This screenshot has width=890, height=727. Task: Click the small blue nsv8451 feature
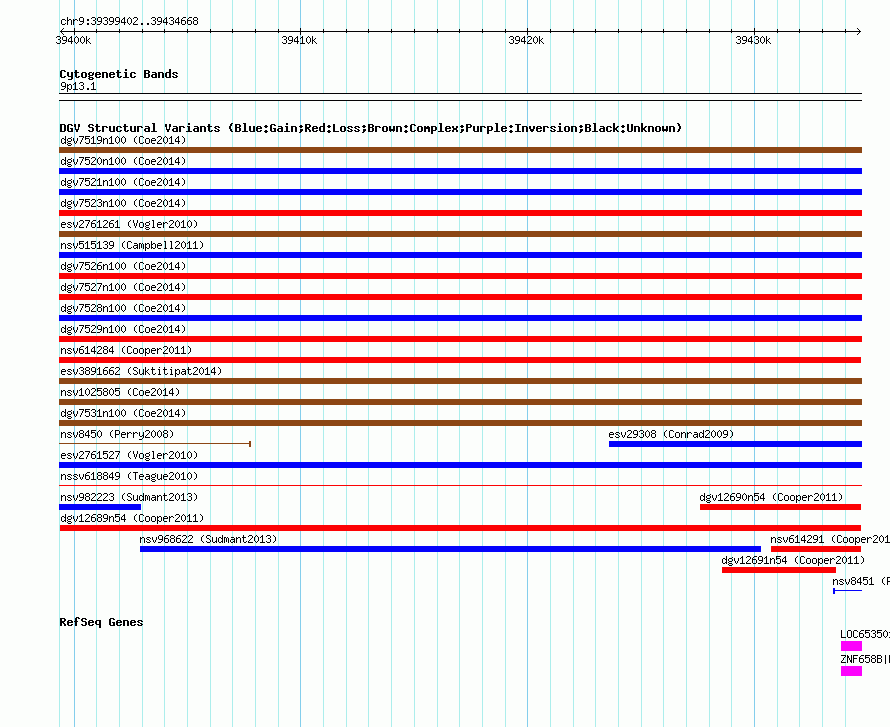pyautogui.click(x=847, y=591)
